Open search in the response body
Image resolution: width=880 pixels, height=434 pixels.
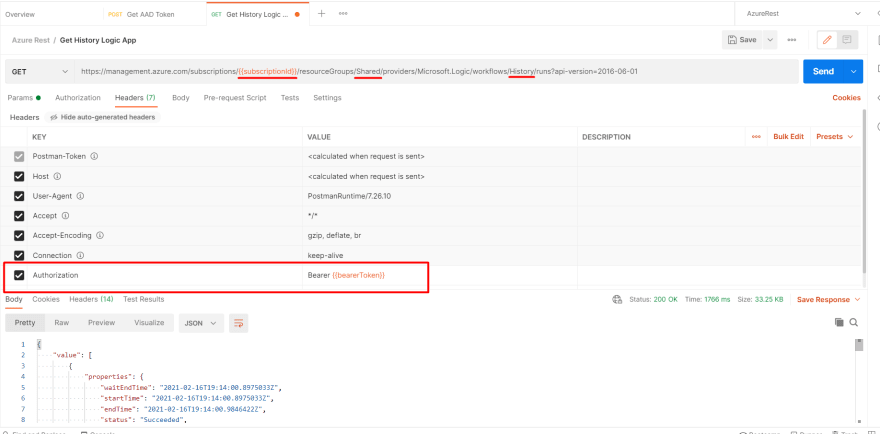pos(853,323)
